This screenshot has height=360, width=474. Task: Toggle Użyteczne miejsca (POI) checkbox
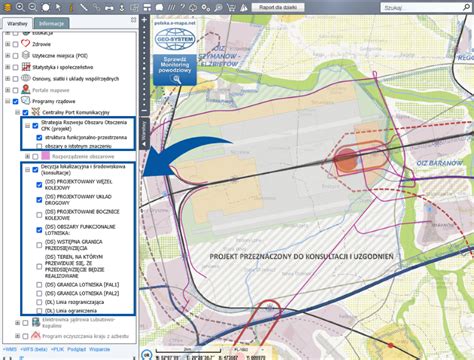pyautogui.click(x=15, y=56)
